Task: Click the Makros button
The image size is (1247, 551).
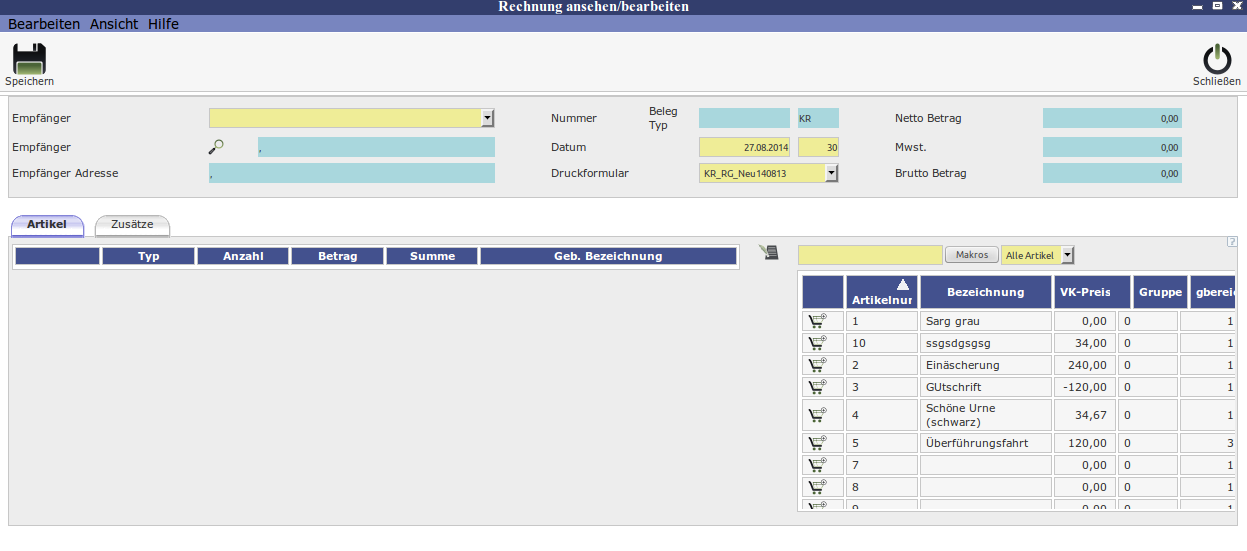Action: 971,255
